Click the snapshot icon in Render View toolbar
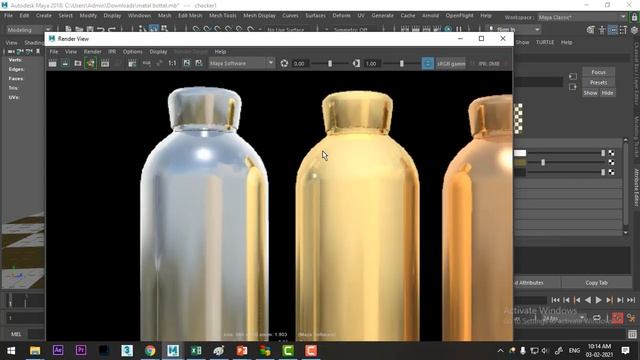Image resolution: width=640 pixels, height=360 pixels. click(78, 63)
